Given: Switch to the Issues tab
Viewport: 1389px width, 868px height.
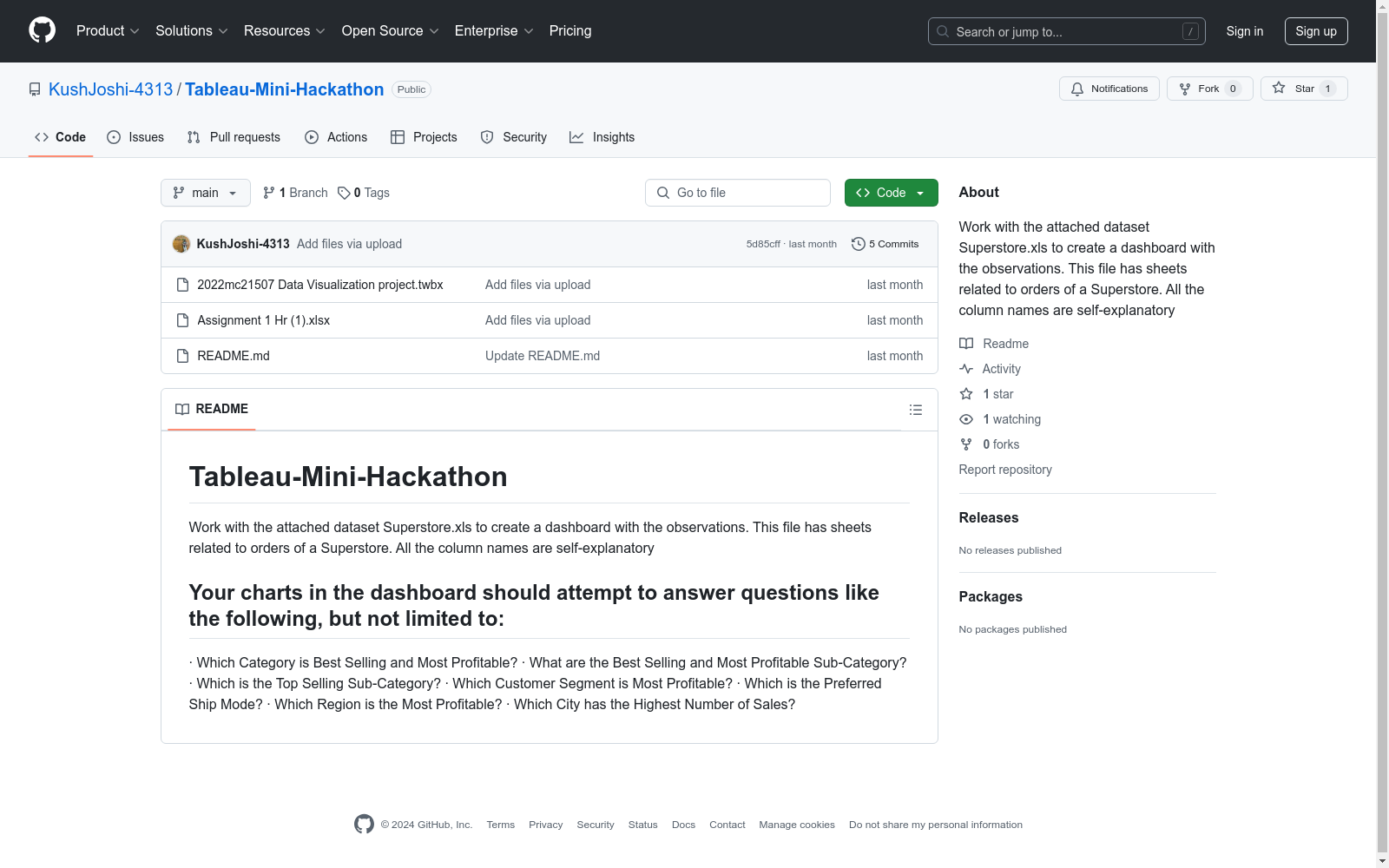Looking at the screenshot, I should (x=135, y=137).
